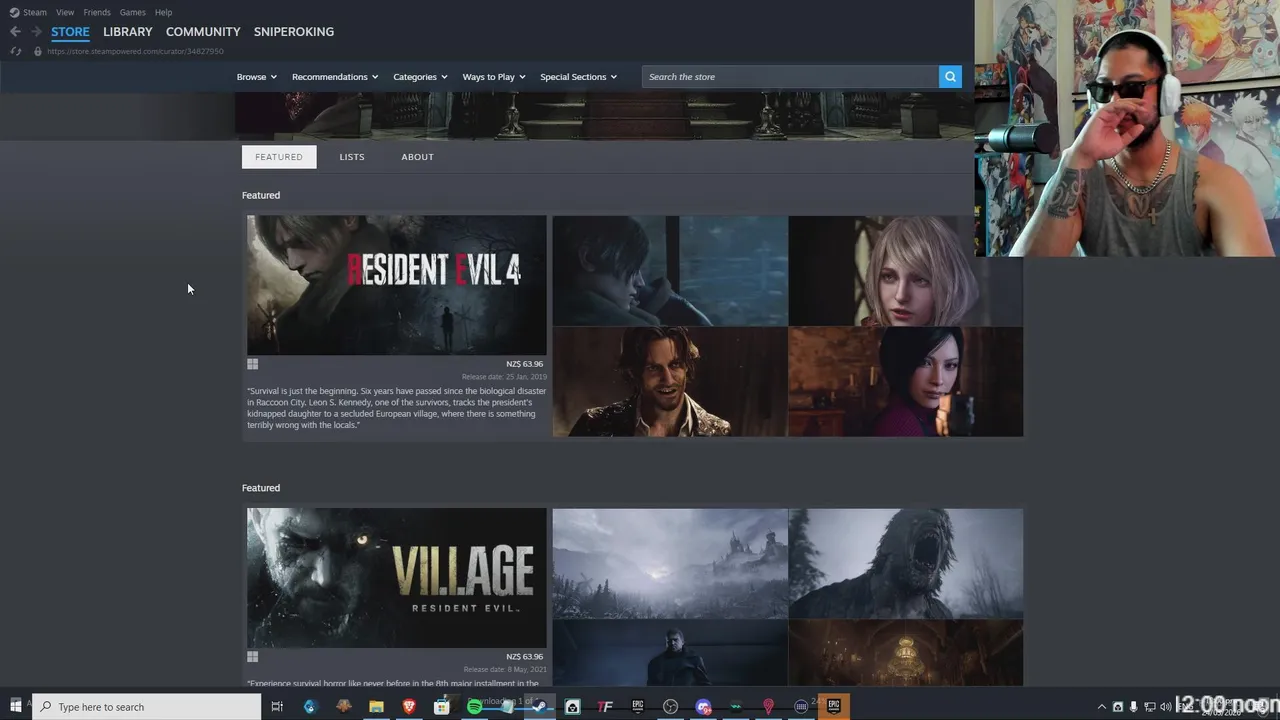The height and width of the screenshot is (720, 1280).
Task: Switch to the LIBRARY tab
Action: (128, 32)
